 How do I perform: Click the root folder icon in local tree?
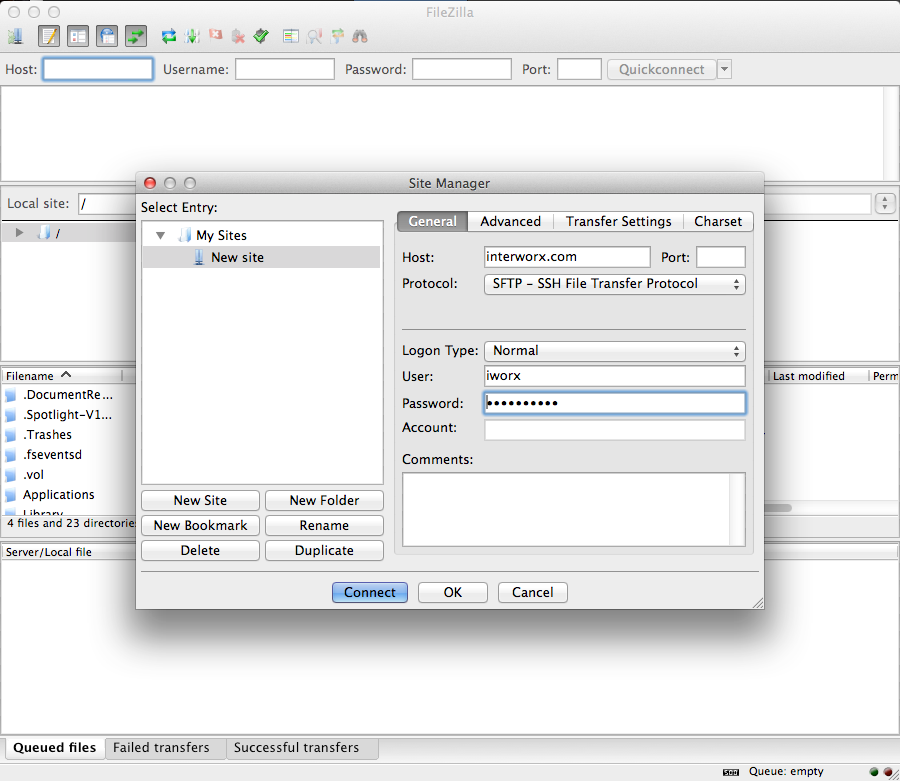44,232
